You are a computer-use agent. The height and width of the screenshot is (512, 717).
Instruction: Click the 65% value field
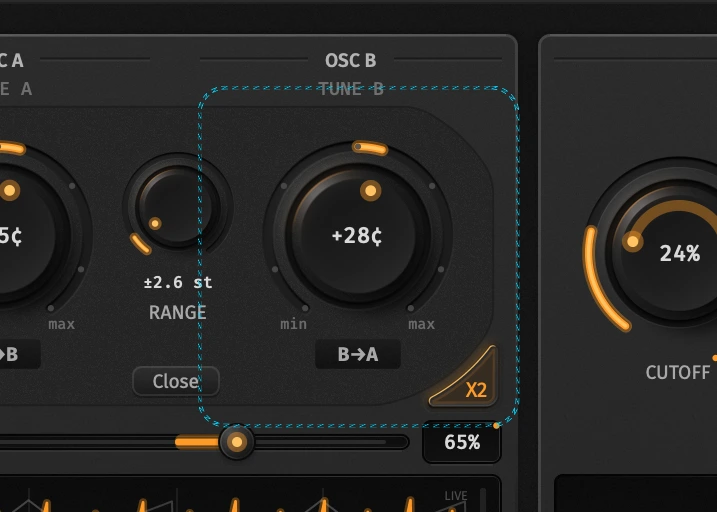click(462, 442)
